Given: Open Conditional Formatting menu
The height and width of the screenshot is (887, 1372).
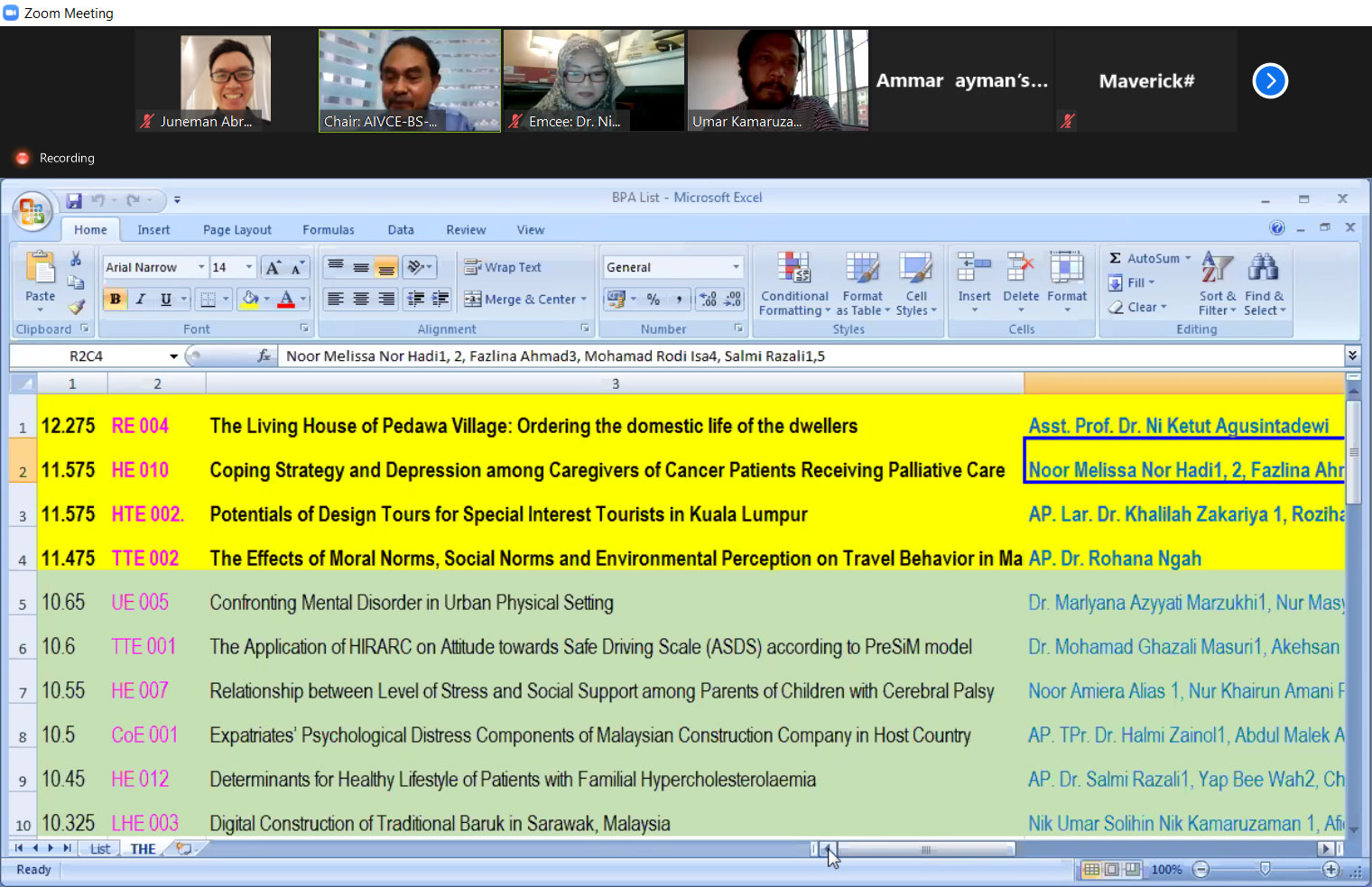Looking at the screenshot, I should point(794,284).
